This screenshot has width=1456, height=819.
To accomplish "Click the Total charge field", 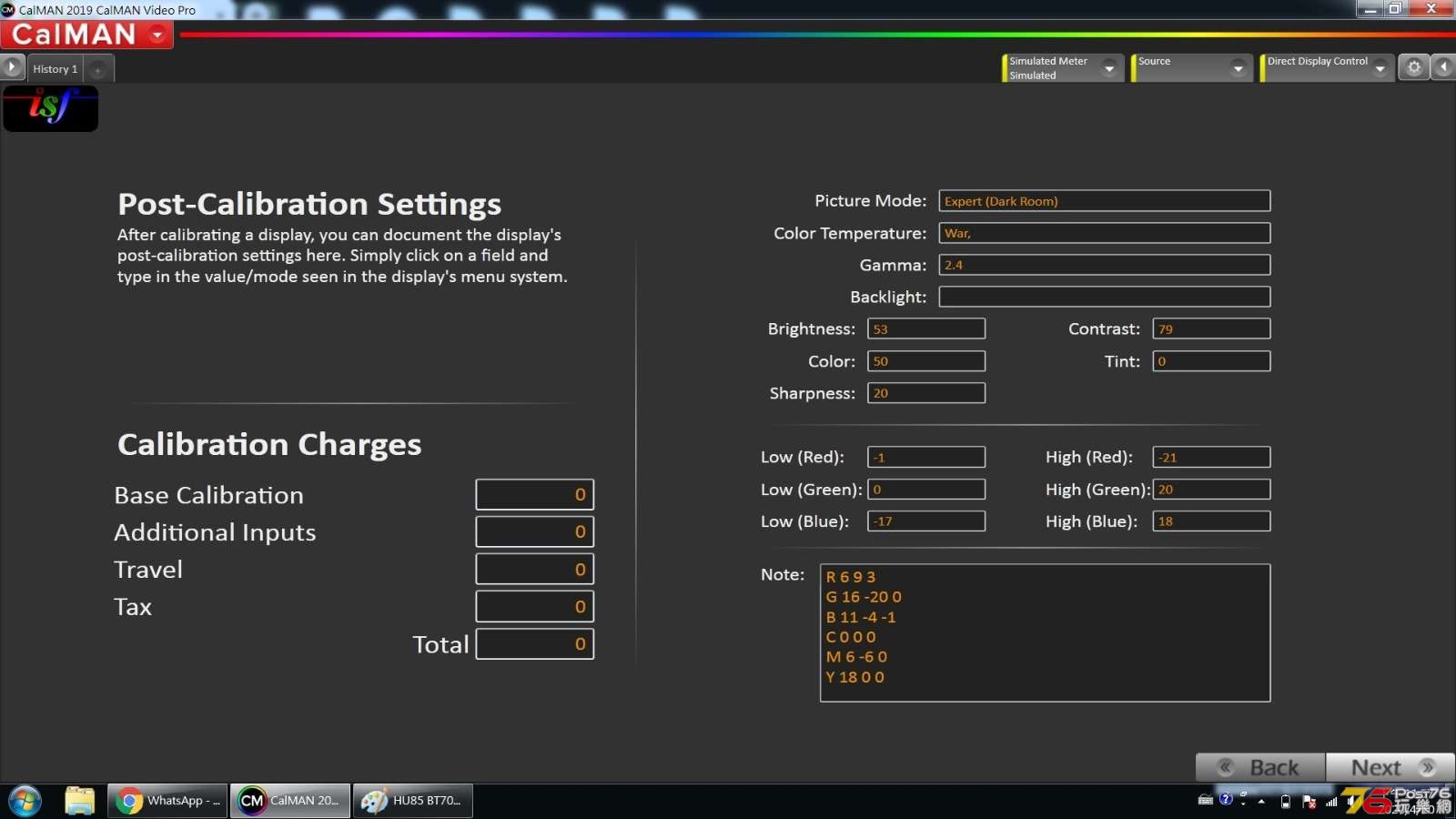I will 535,644.
